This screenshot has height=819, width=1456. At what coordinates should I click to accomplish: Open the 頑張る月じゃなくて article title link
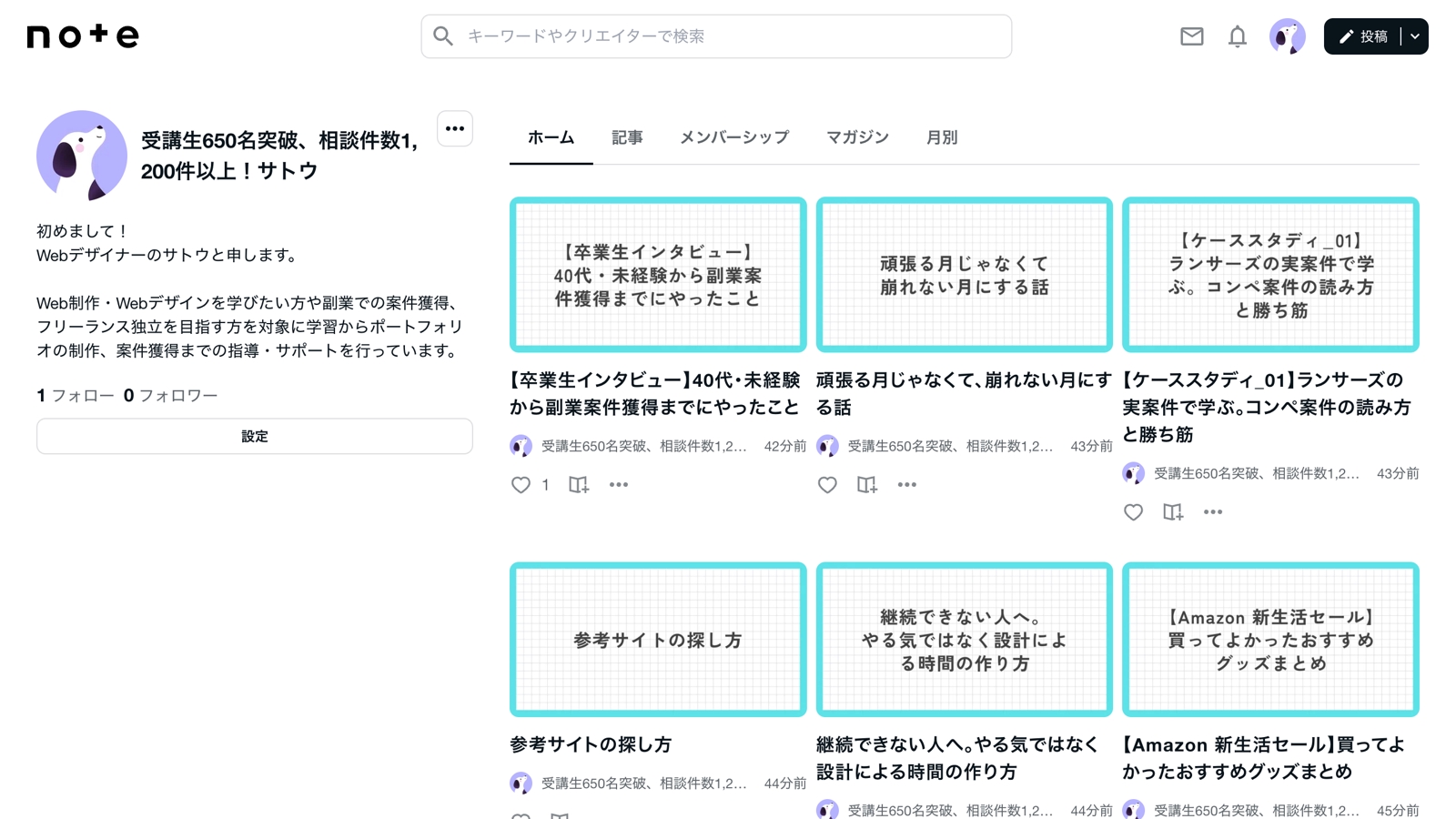pyautogui.click(x=964, y=393)
